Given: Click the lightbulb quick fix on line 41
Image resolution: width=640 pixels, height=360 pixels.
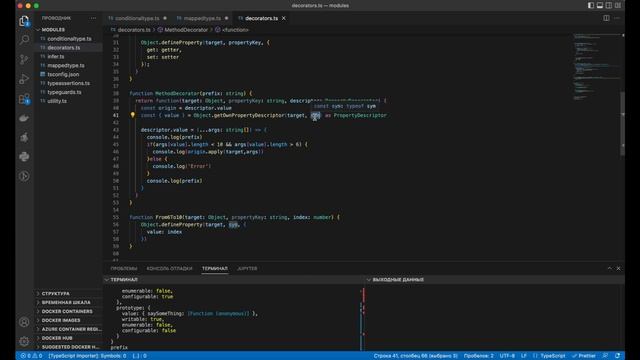Looking at the screenshot, I should pos(133,115).
